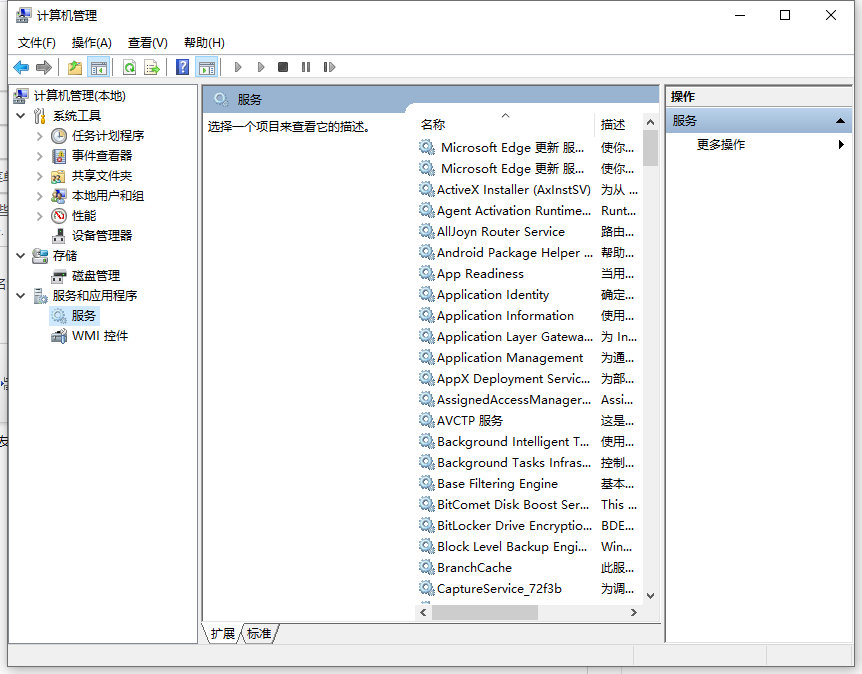Click the back navigation arrow in the toolbar

21,67
